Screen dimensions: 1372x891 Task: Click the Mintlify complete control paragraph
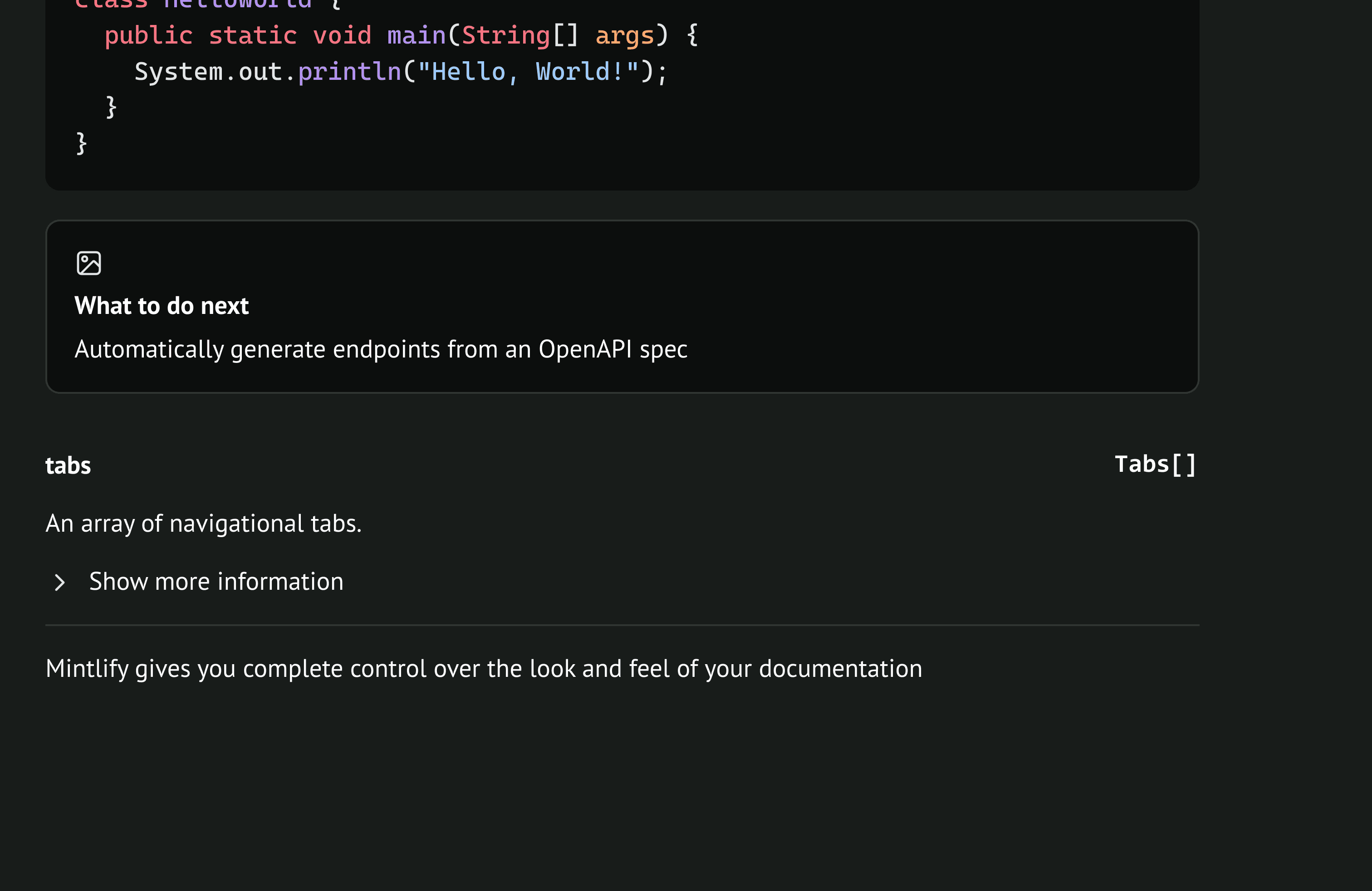point(484,669)
